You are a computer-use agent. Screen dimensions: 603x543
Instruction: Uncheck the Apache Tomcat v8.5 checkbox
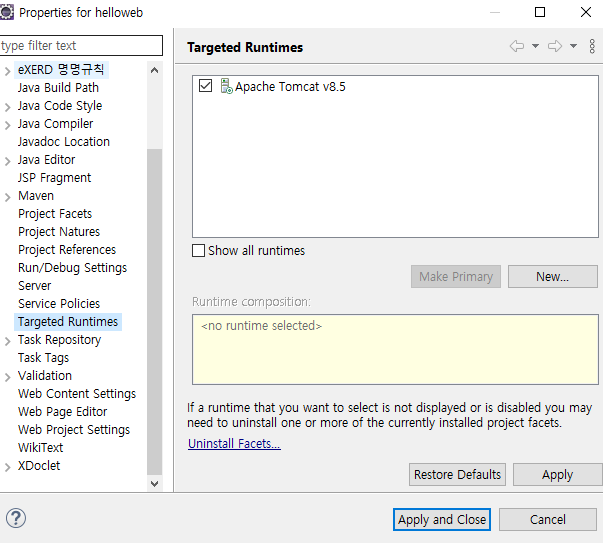(206, 87)
